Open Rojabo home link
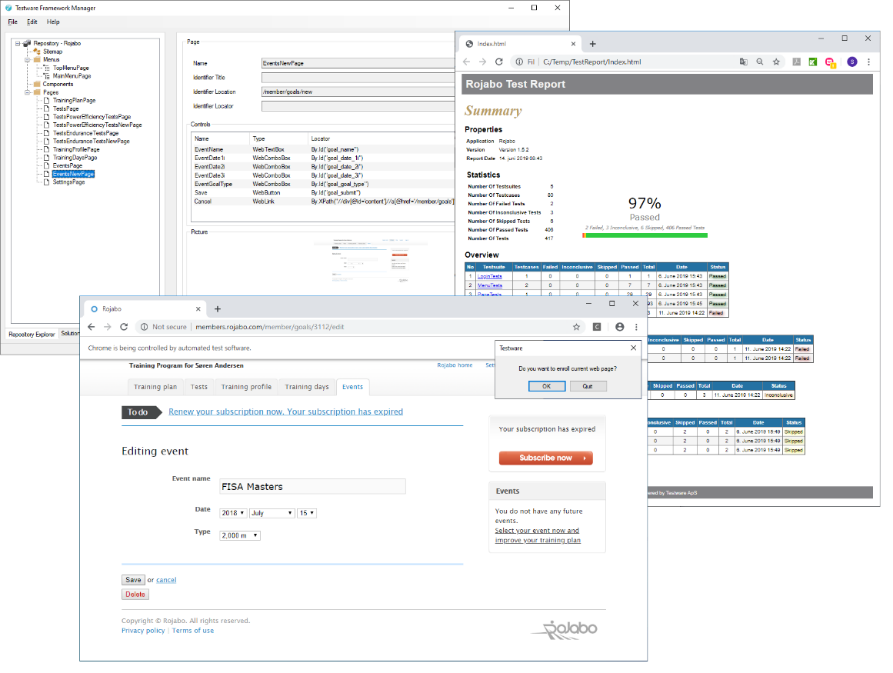Viewport: 893px width, 673px height. coord(454,365)
